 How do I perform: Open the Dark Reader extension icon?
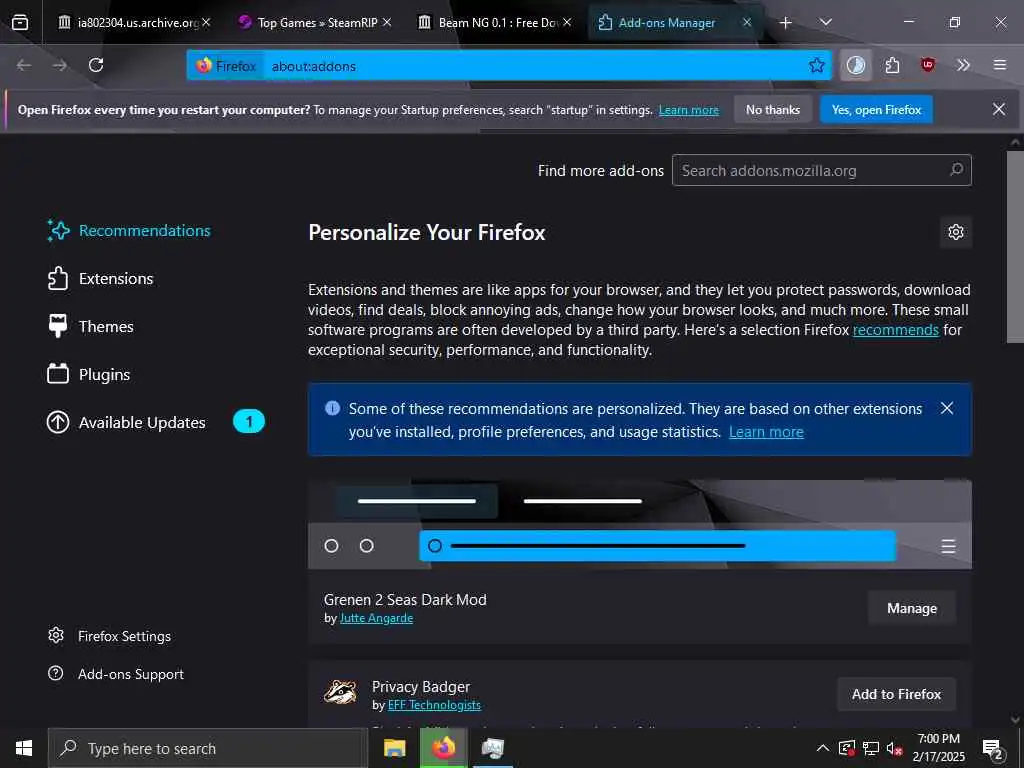(x=856, y=65)
